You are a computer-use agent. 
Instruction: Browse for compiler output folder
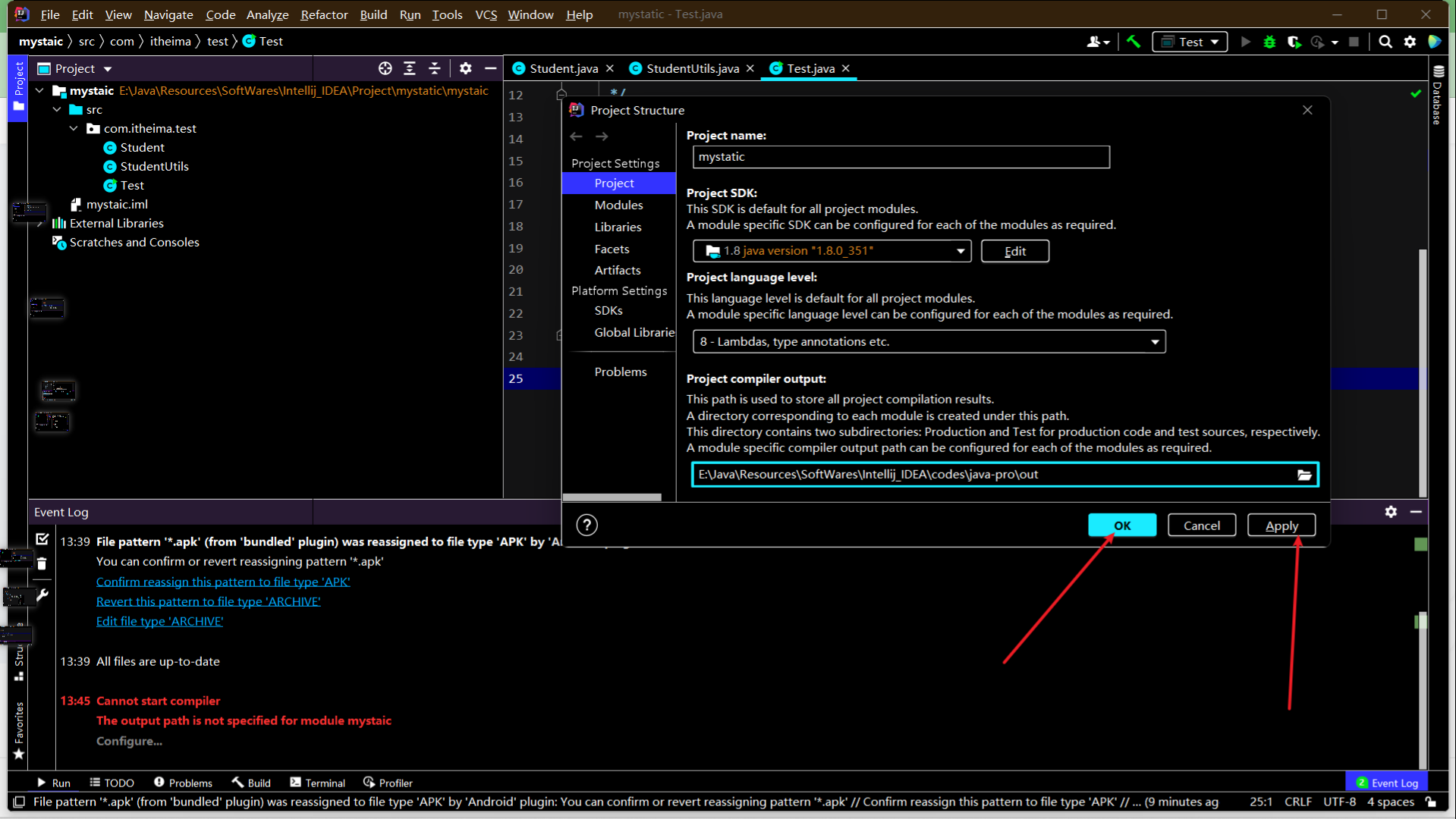[x=1304, y=475]
